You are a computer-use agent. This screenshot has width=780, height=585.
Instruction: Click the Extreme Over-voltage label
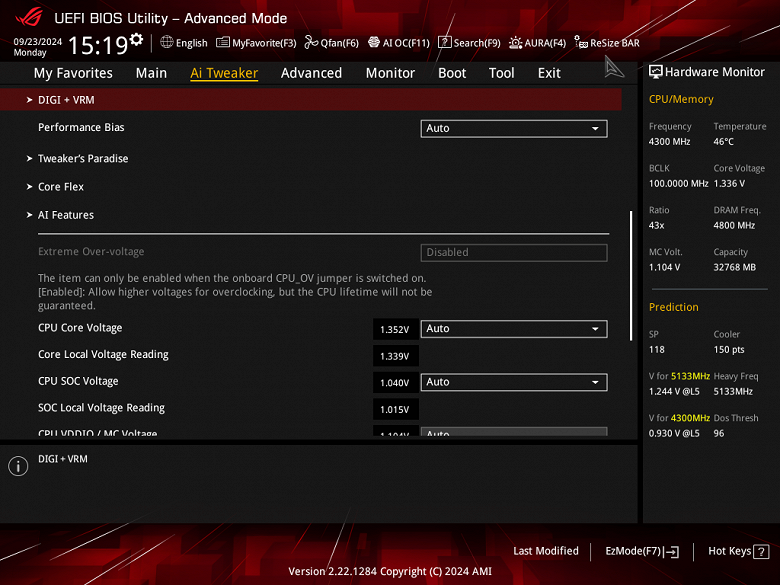pyautogui.click(x=91, y=252)
